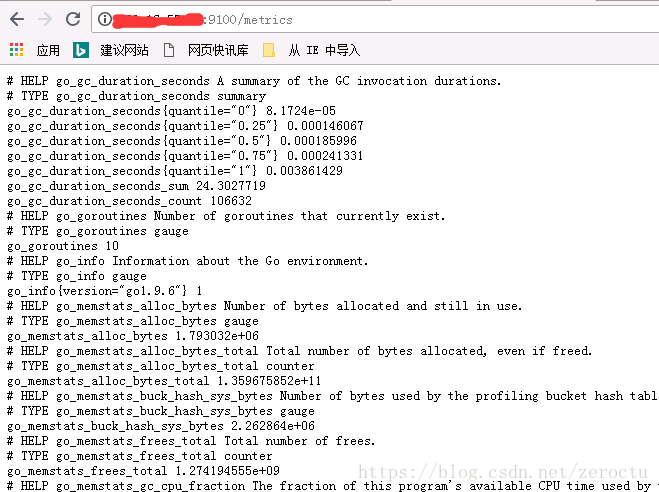Click the quantile="0.25" value 0.000146067
The image size is (659, 492).
325,126
